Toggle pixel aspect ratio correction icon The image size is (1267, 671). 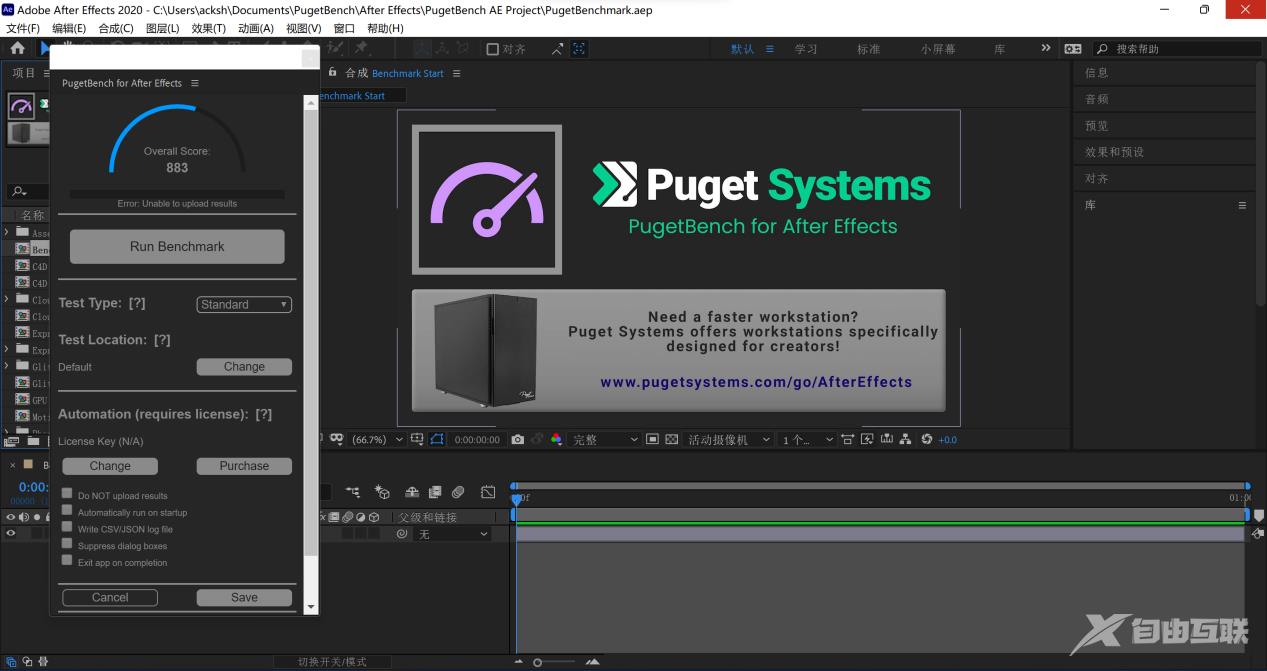click(847, 439)
